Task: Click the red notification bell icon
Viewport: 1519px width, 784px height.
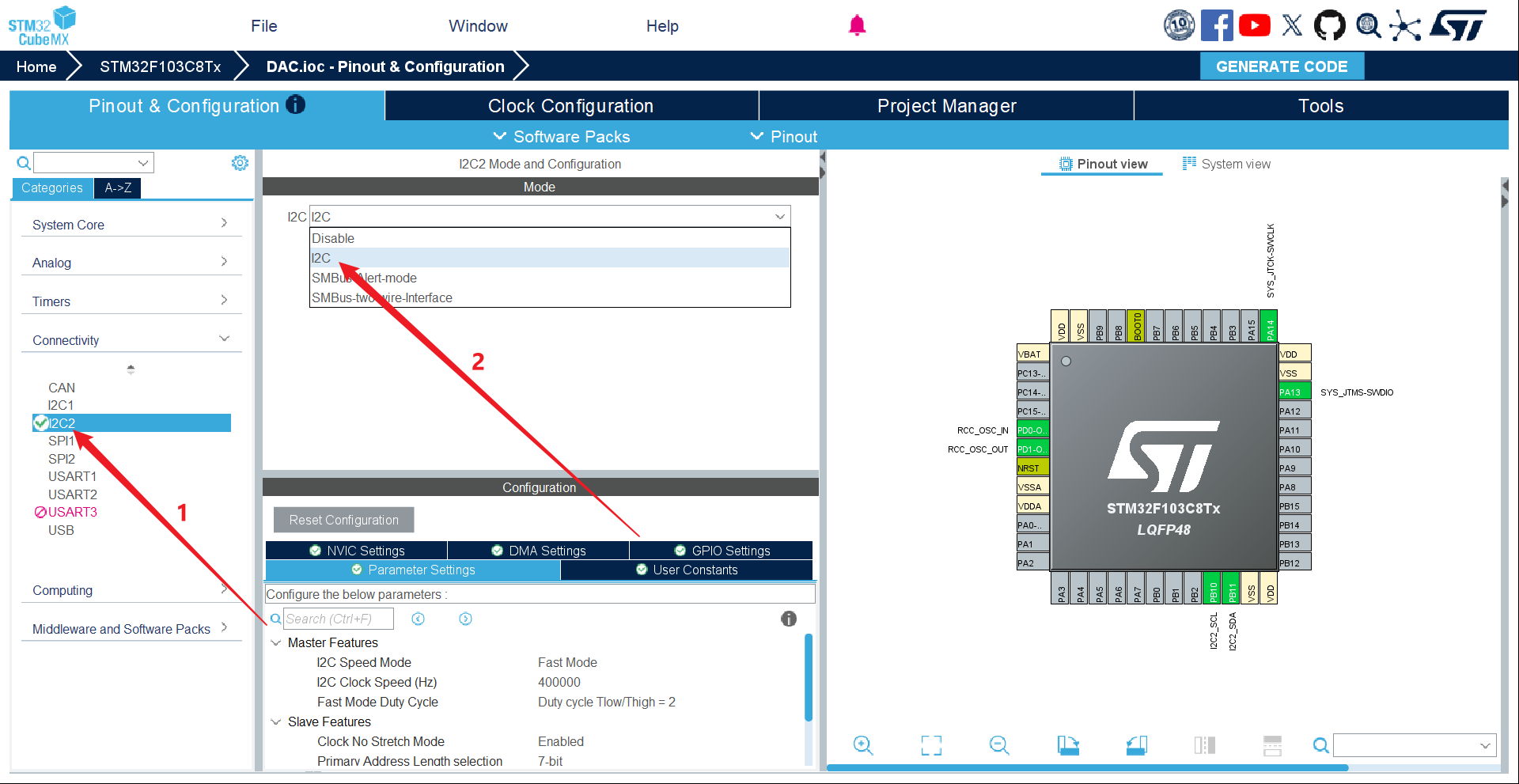Action: (x=857, y=25)
